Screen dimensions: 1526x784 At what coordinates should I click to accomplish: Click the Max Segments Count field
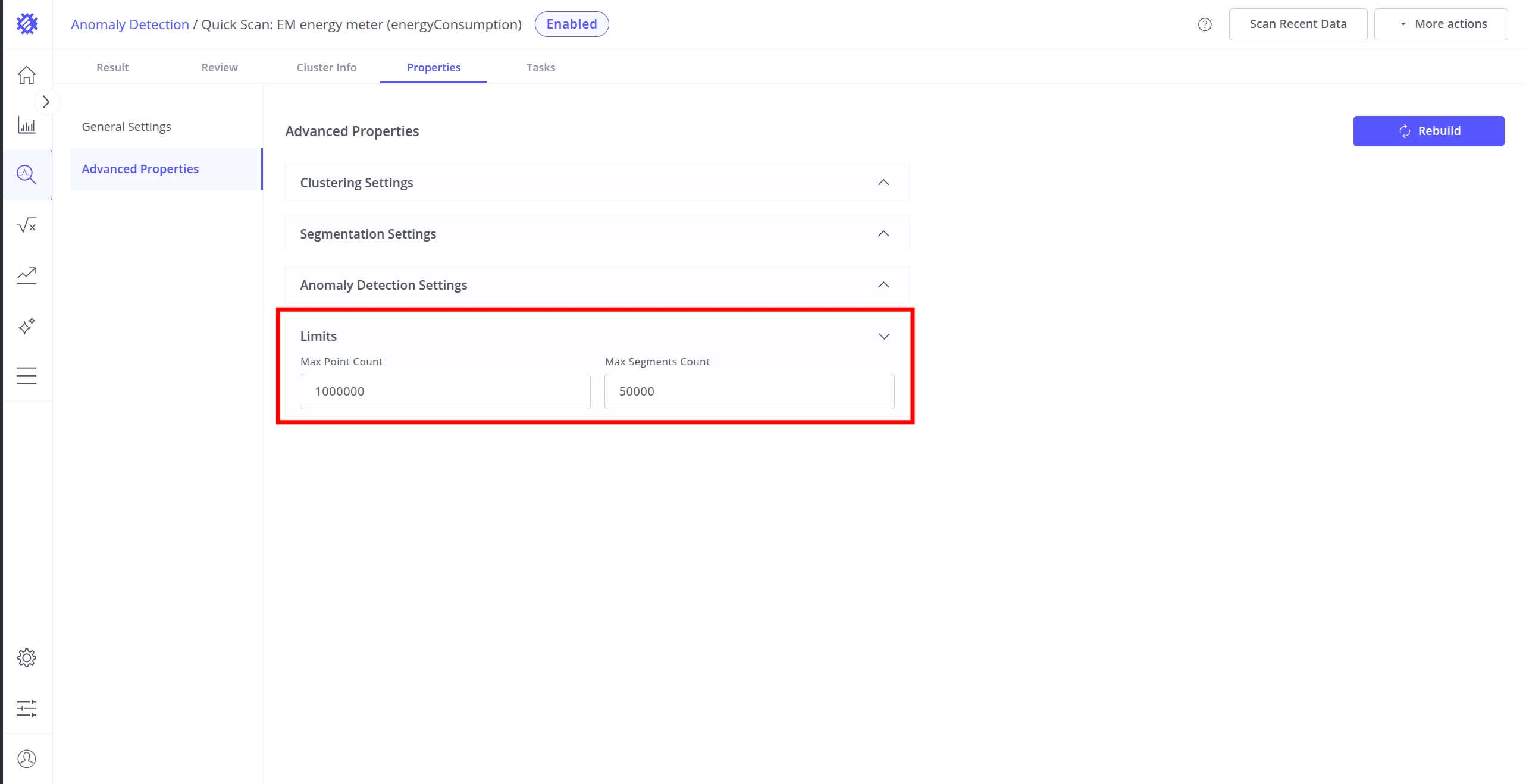pyautogui.click(x=749, y=391)
